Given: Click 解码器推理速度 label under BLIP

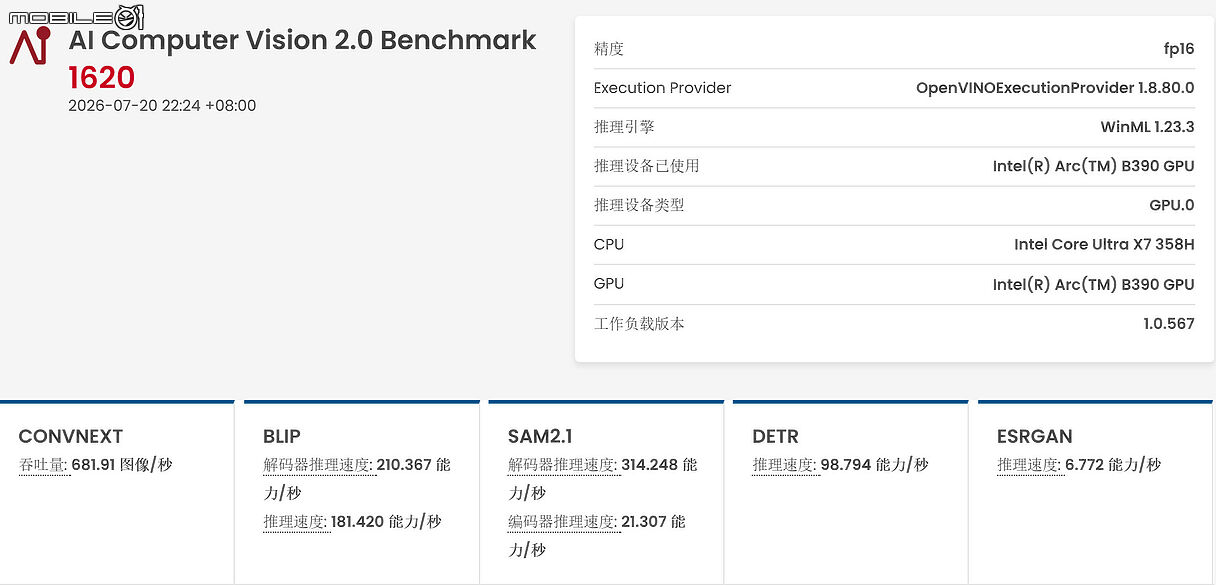Looking at the screenshot, I should click(318, 465).
